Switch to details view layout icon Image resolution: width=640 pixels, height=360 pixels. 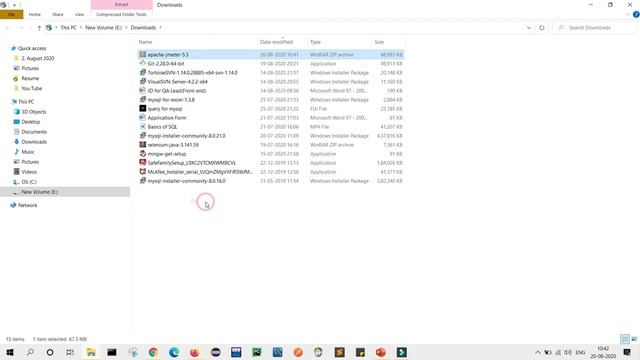point(624,339)
